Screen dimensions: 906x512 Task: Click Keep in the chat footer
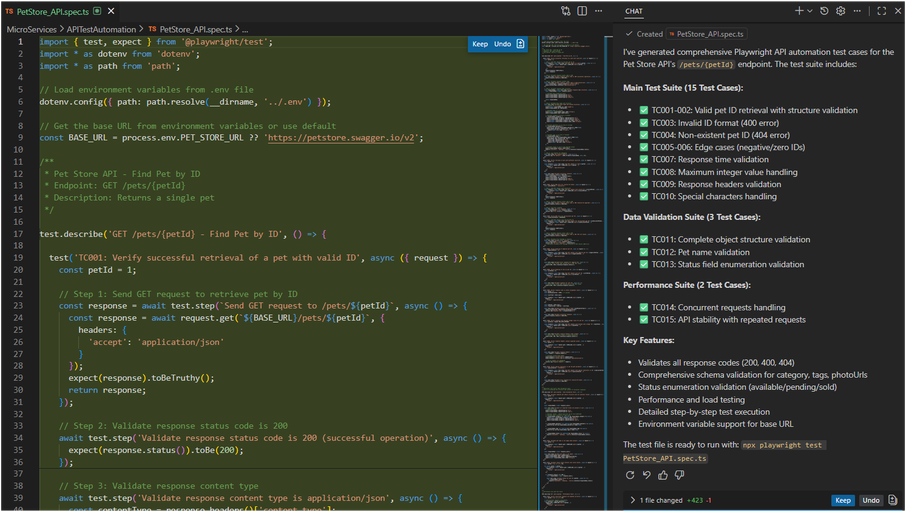(x=842, y=499)
